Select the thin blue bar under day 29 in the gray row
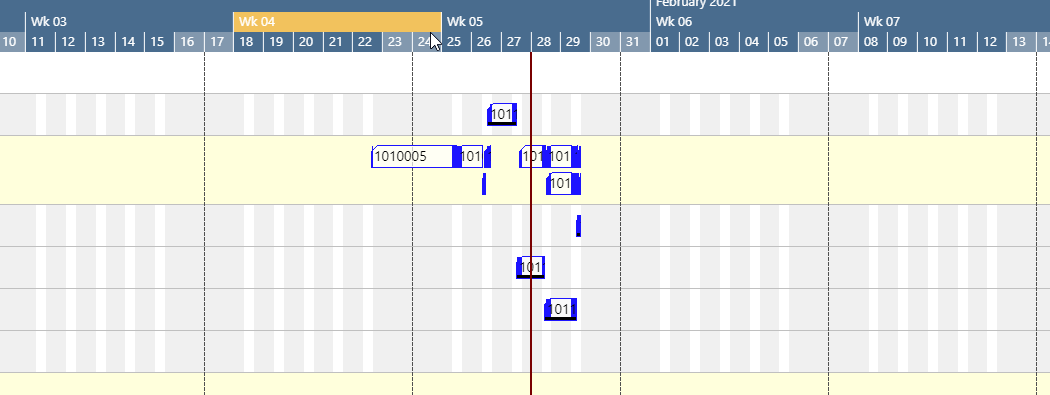 point(579,226)
